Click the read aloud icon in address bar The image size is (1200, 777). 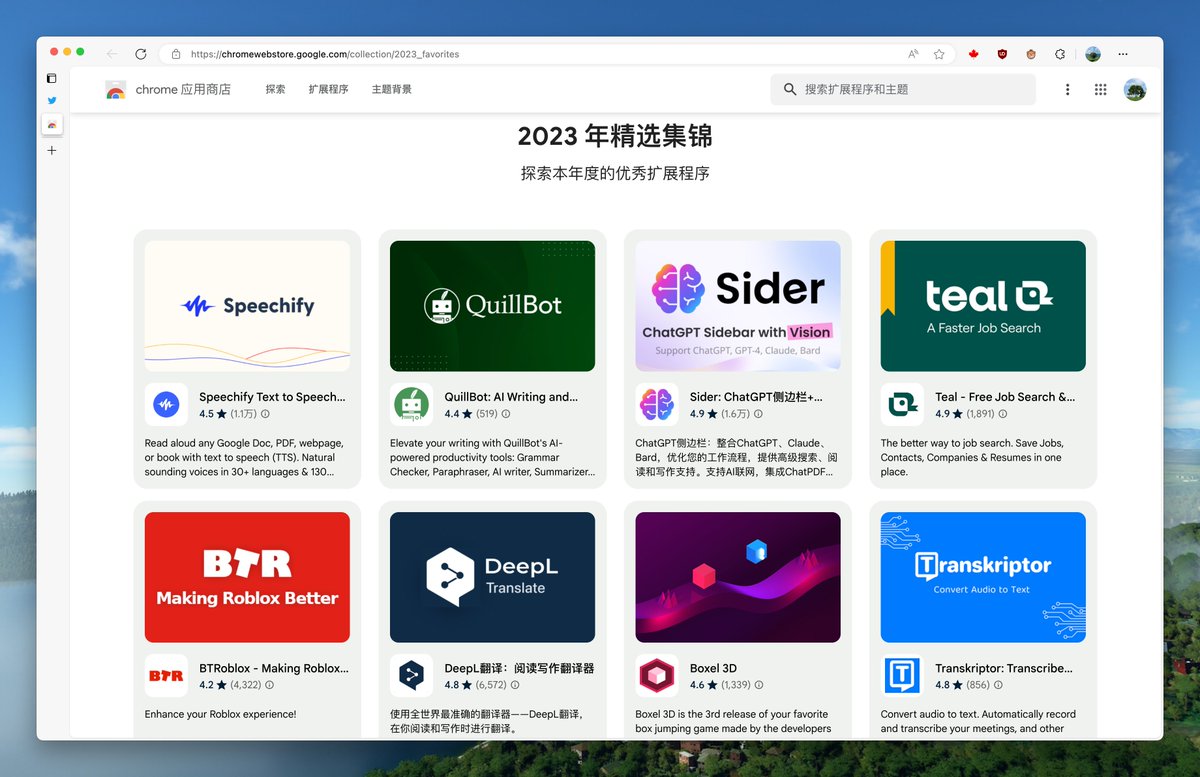(x=913, y=54)
